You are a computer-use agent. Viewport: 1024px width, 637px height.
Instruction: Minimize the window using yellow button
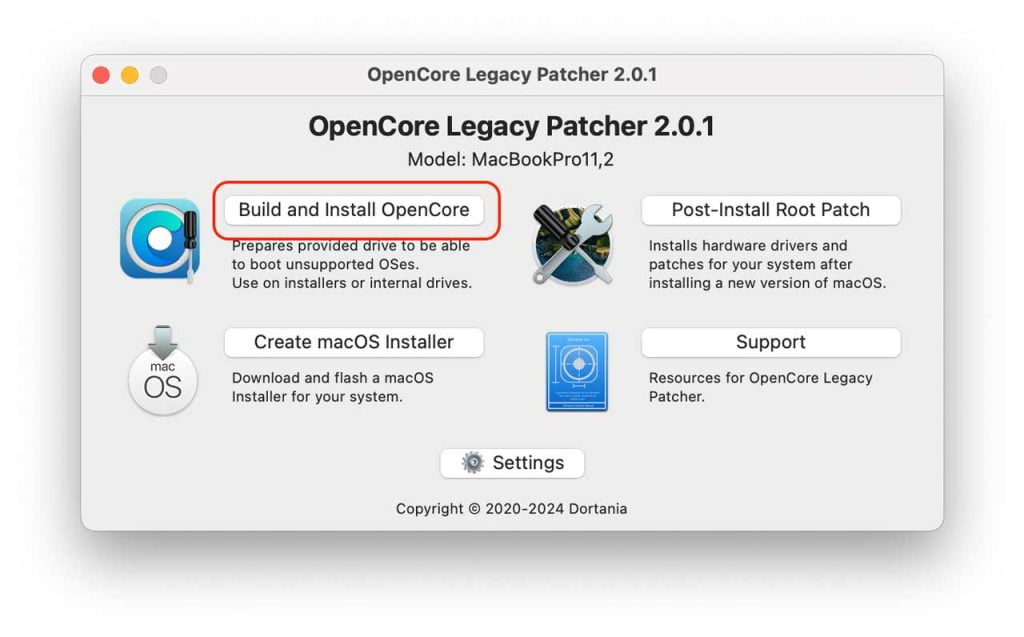coord(130,75)
